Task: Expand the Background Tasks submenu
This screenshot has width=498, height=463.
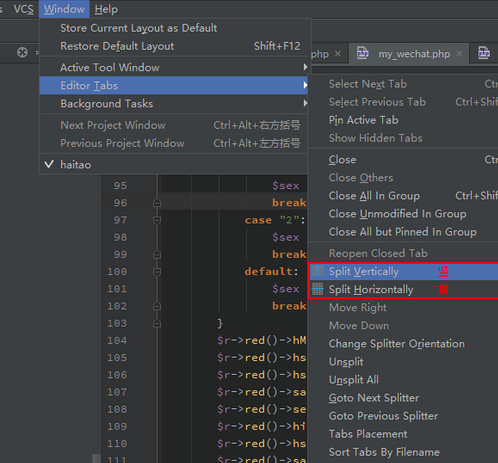Action: coord(173,104)
